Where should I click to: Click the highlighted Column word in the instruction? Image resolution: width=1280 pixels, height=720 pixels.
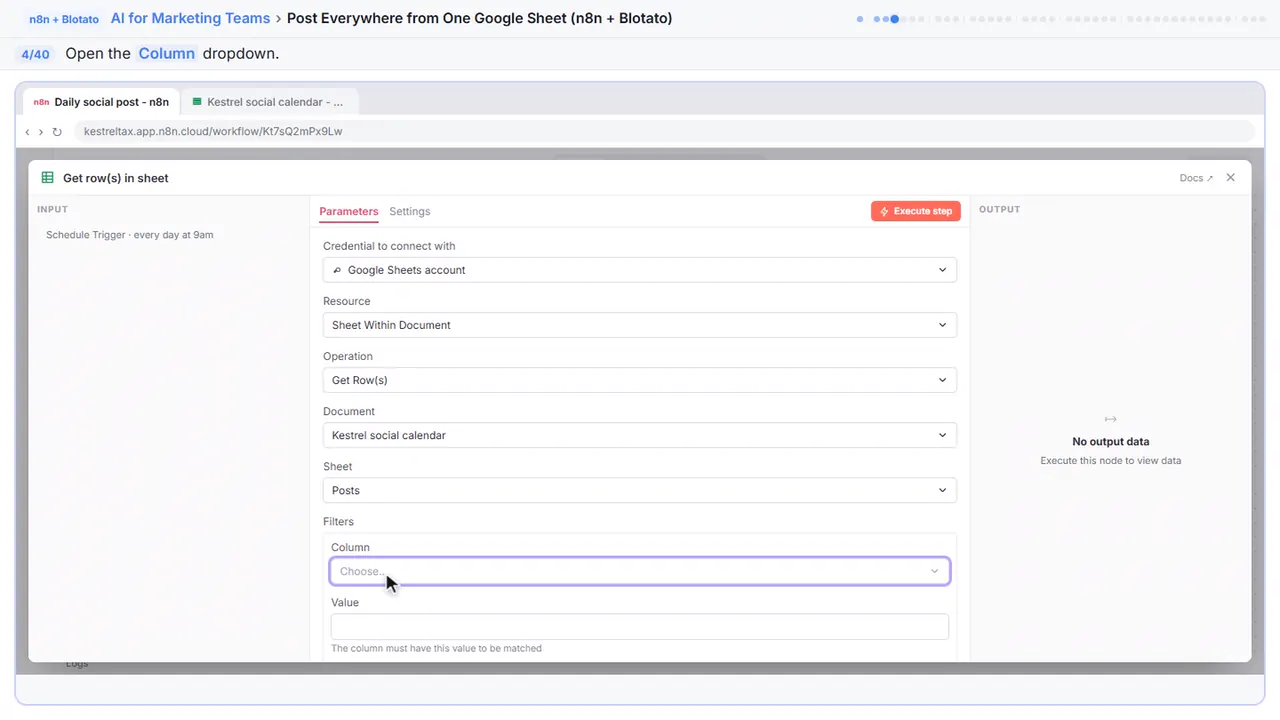[x=167, y=54]
